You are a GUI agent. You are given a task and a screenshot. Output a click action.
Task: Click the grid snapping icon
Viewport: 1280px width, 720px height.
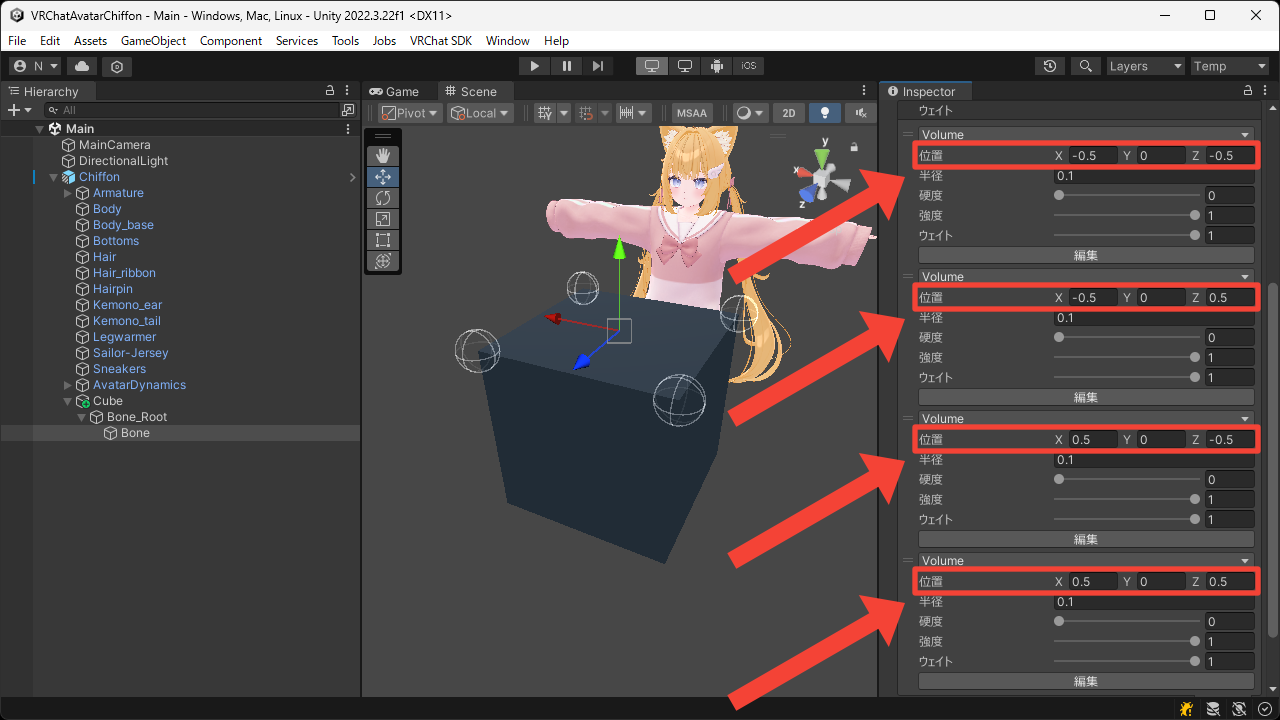(x=587, y=113)
